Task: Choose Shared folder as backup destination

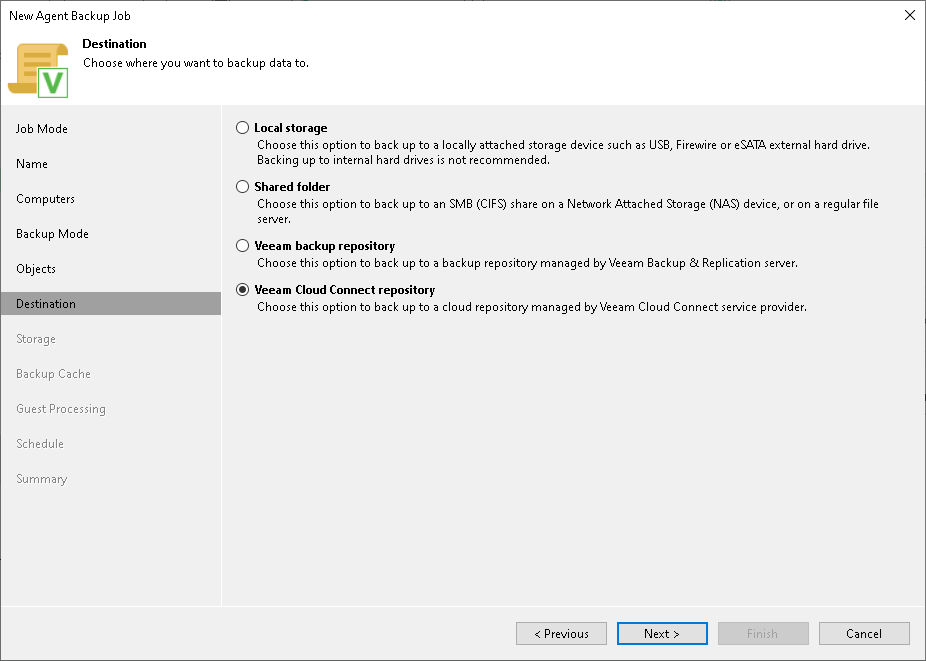Action: (242, 187)
